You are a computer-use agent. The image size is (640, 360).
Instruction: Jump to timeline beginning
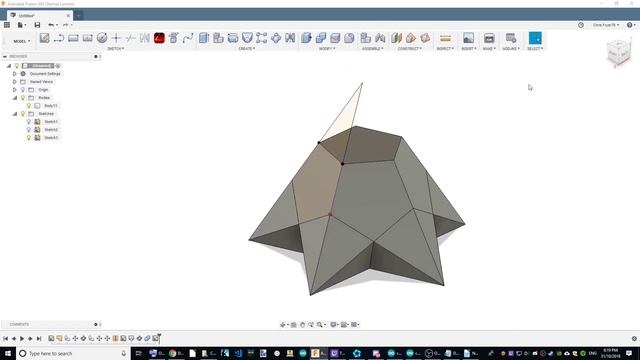coord(5,338)
